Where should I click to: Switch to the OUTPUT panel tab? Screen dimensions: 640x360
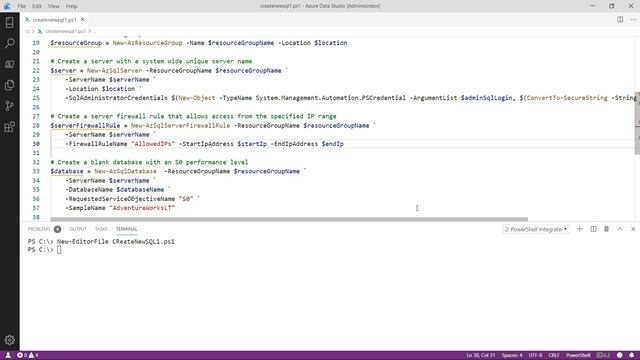(x=78, y=229)
